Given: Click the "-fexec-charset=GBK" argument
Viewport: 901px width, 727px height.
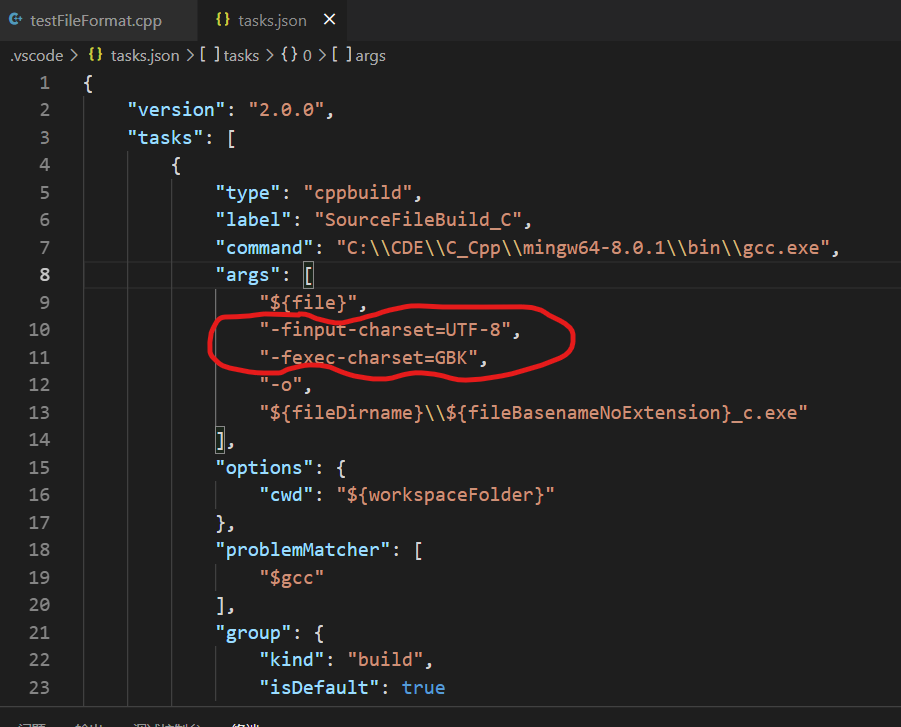Looking at the screenshot, I should [x=369, y=357].
